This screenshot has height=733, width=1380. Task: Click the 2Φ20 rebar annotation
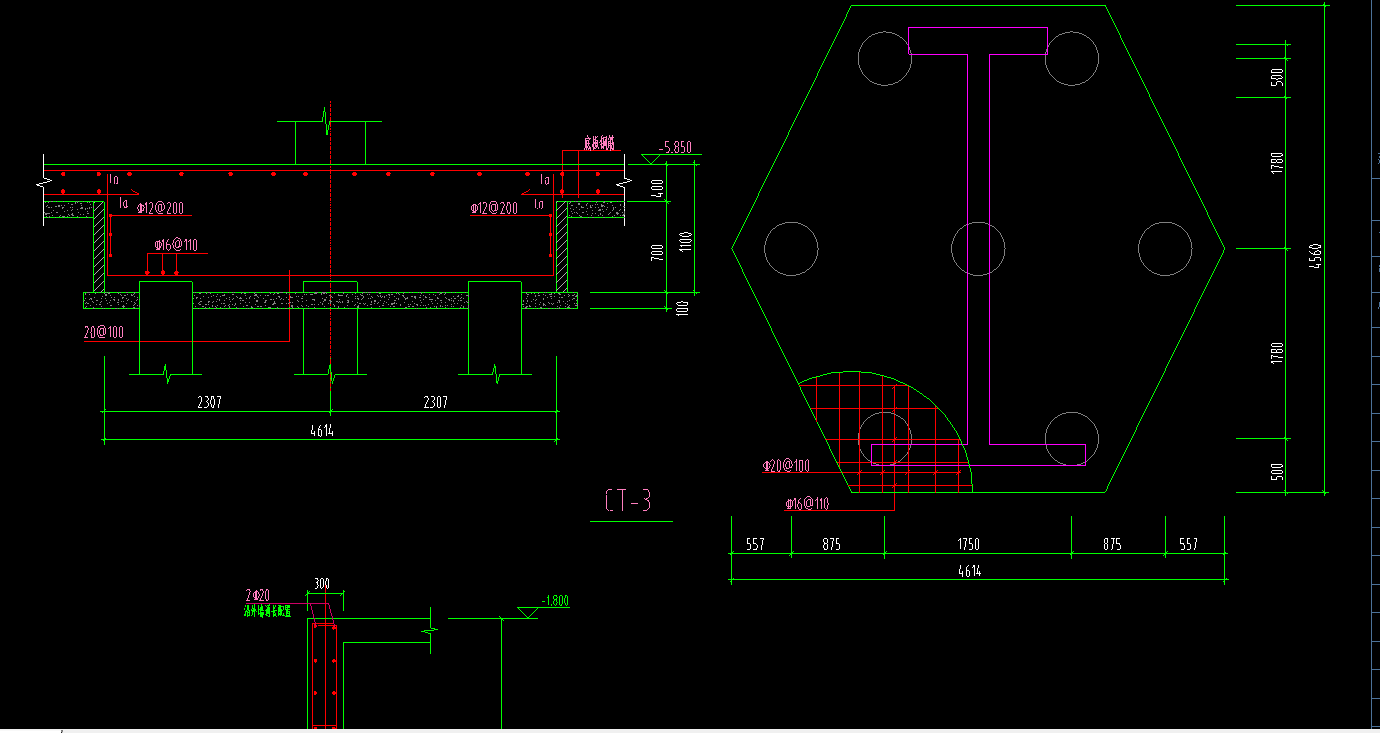[x=258, y=595]
